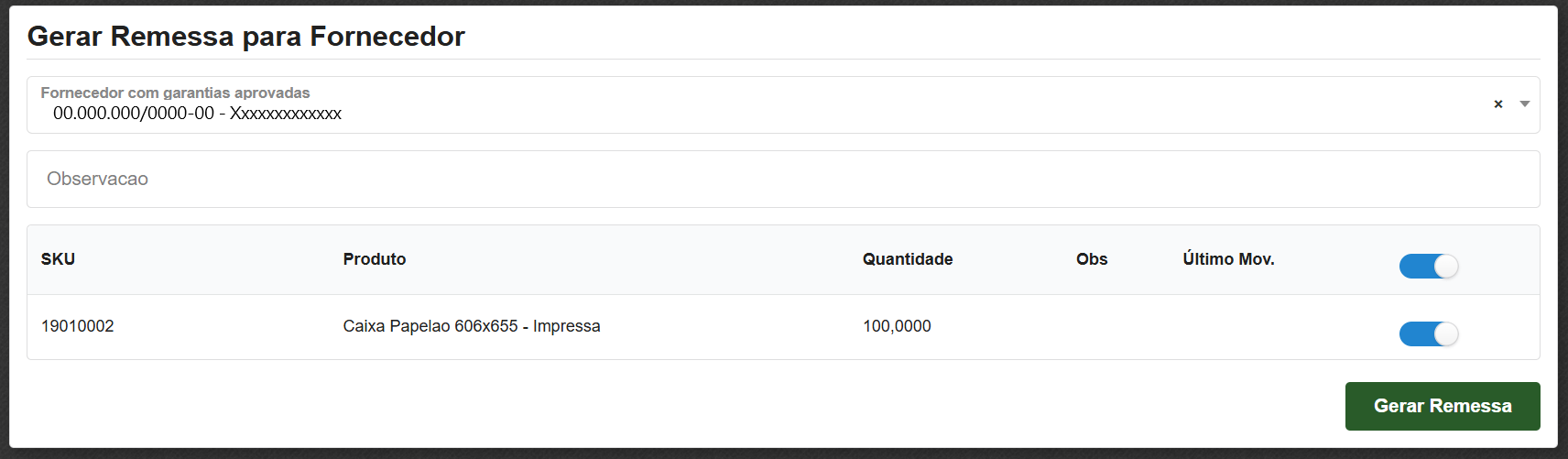Click the dark backdrop below the dialog
Viewport: 1568px width, 459px height.
click(x=784, y=454)
